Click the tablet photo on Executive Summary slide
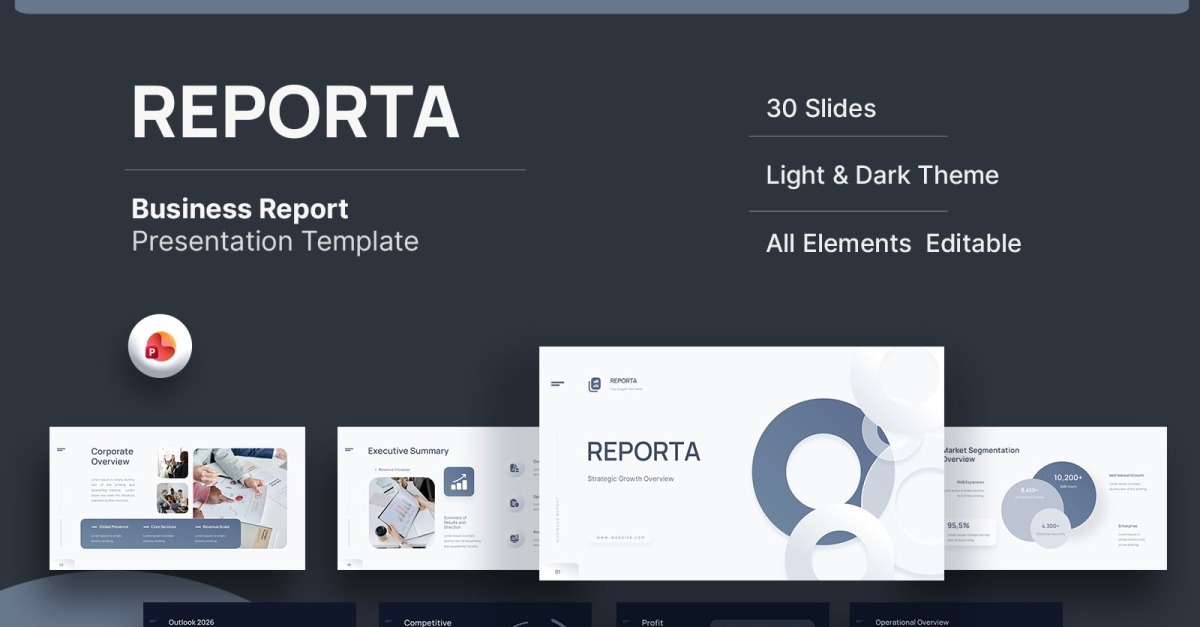Image resolution: width=1200 pixels, height=627 pixels. pyautogui.click(x=402, y=512)
